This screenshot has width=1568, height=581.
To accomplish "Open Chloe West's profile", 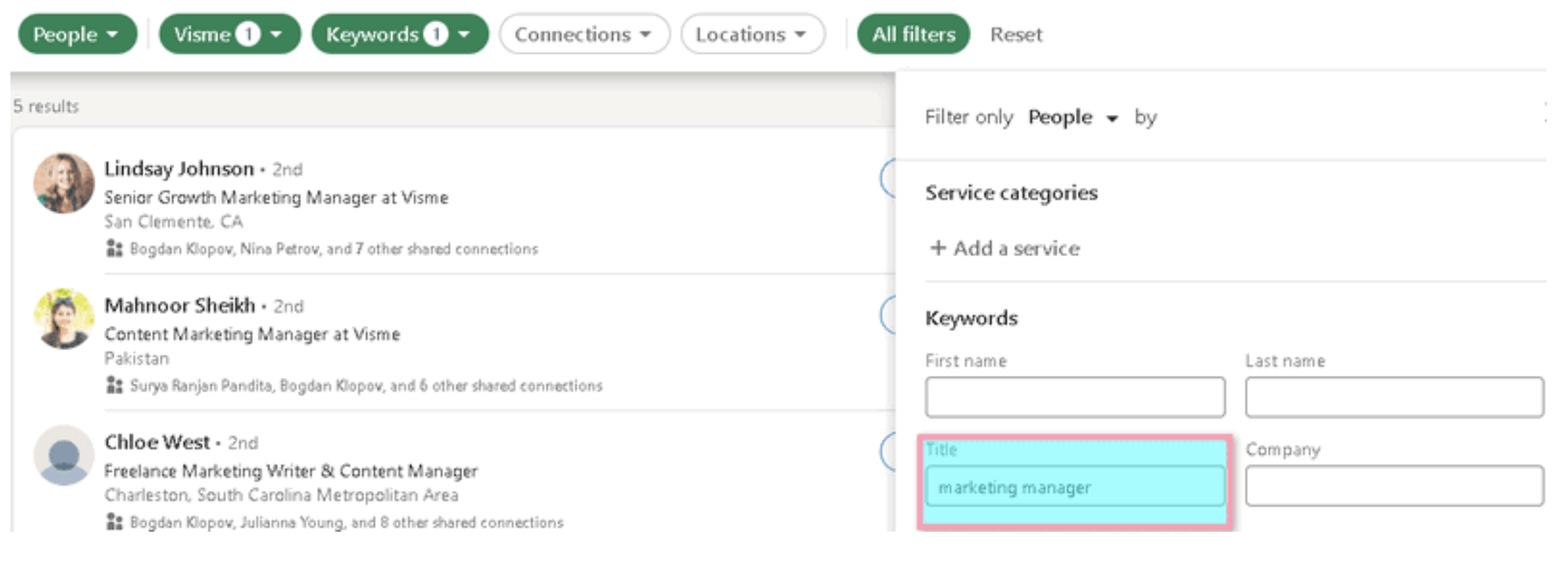I will [x=158, y=442].
